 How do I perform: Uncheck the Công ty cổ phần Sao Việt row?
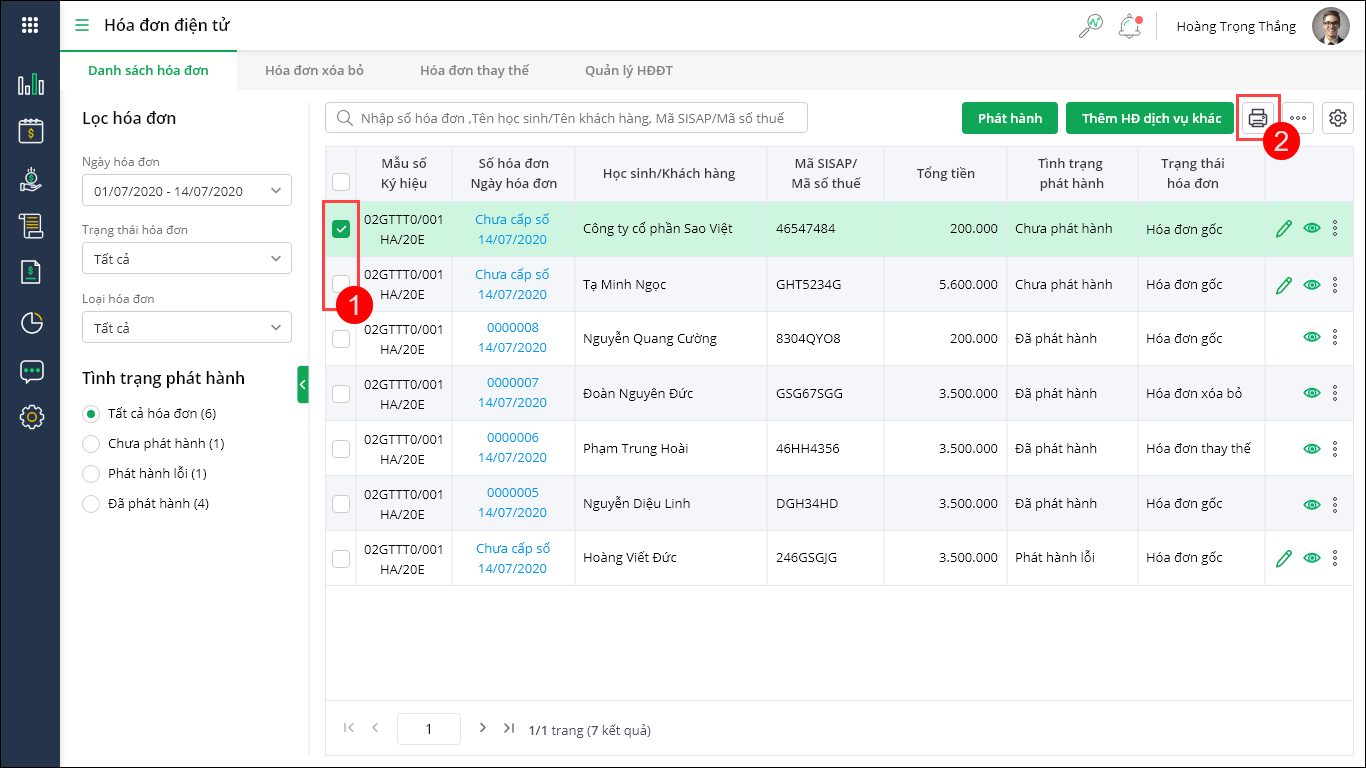[341, 229]
